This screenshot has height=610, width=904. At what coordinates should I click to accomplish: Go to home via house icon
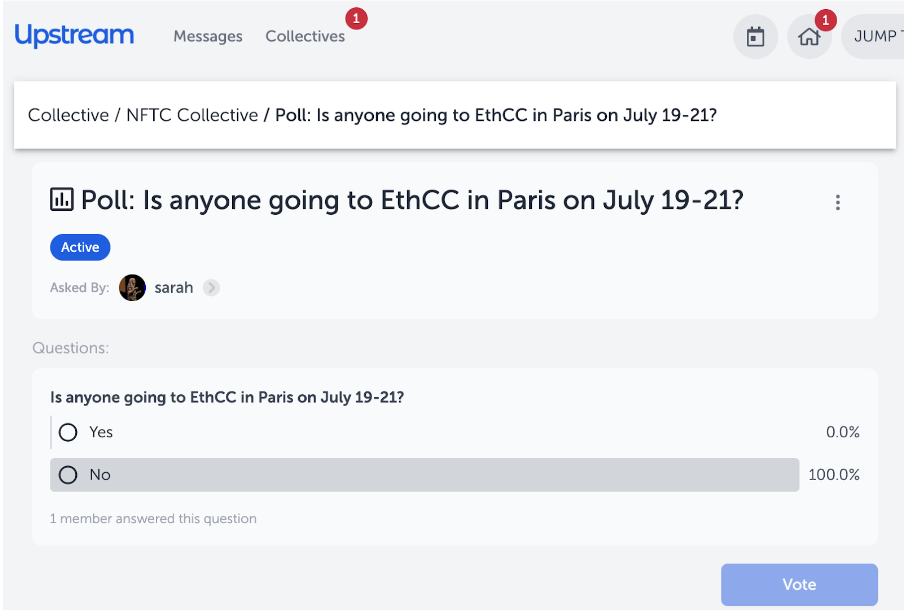[809, 37]
